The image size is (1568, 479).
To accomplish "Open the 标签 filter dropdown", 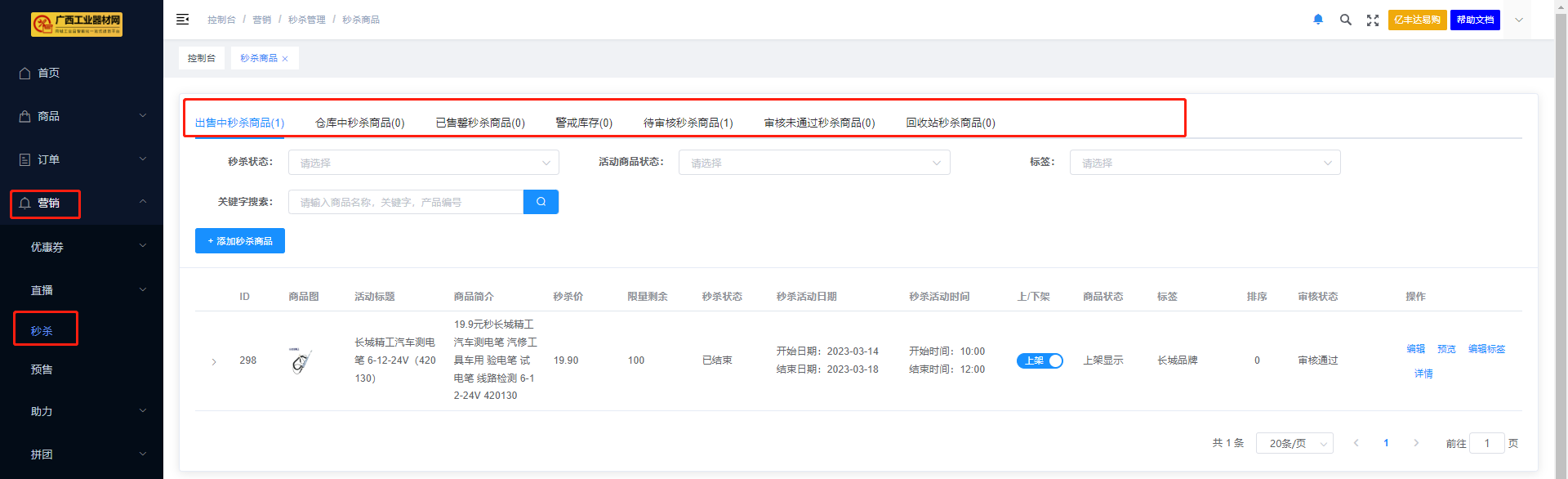I will 1204,163.
